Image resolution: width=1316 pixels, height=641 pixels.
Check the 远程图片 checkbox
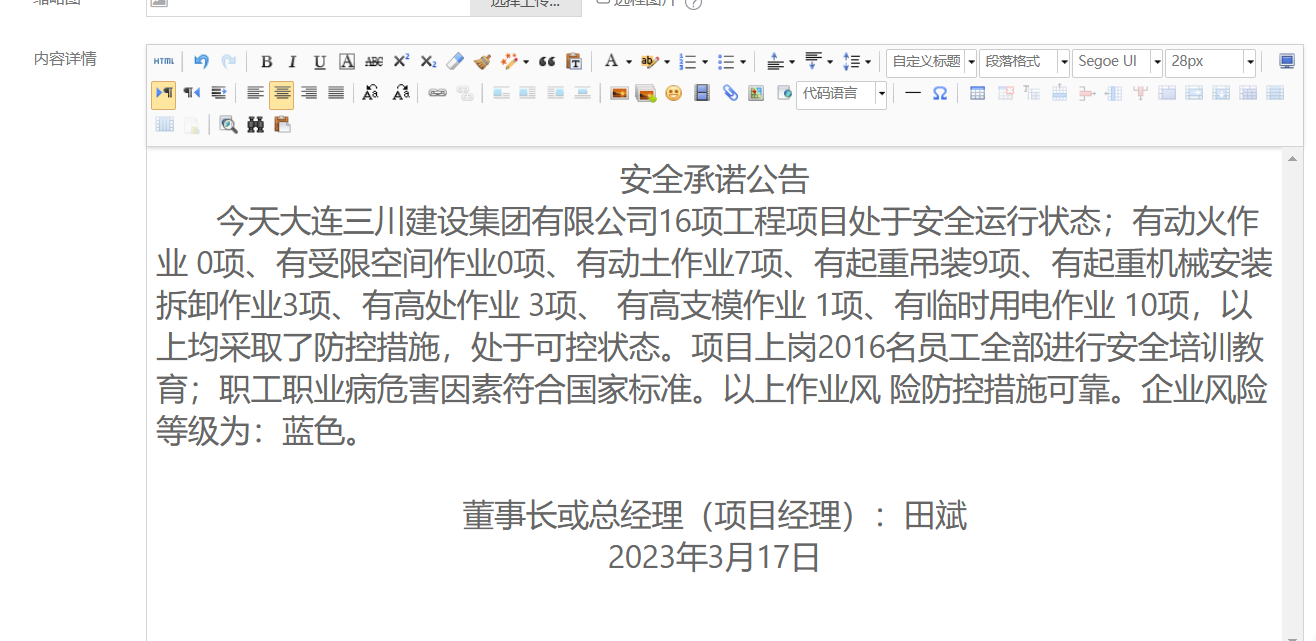(602, 2)
